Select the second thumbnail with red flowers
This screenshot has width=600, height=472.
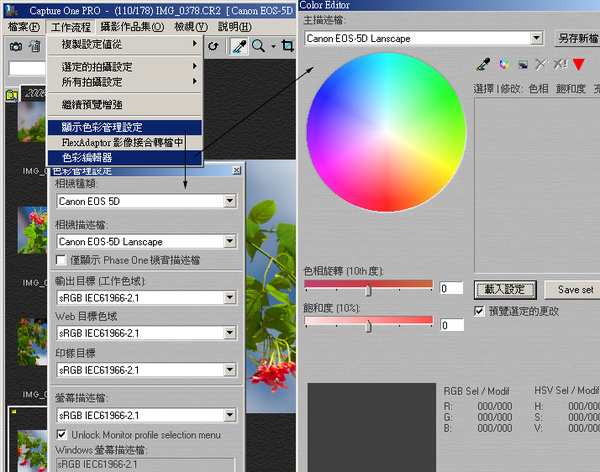point(33,230)
